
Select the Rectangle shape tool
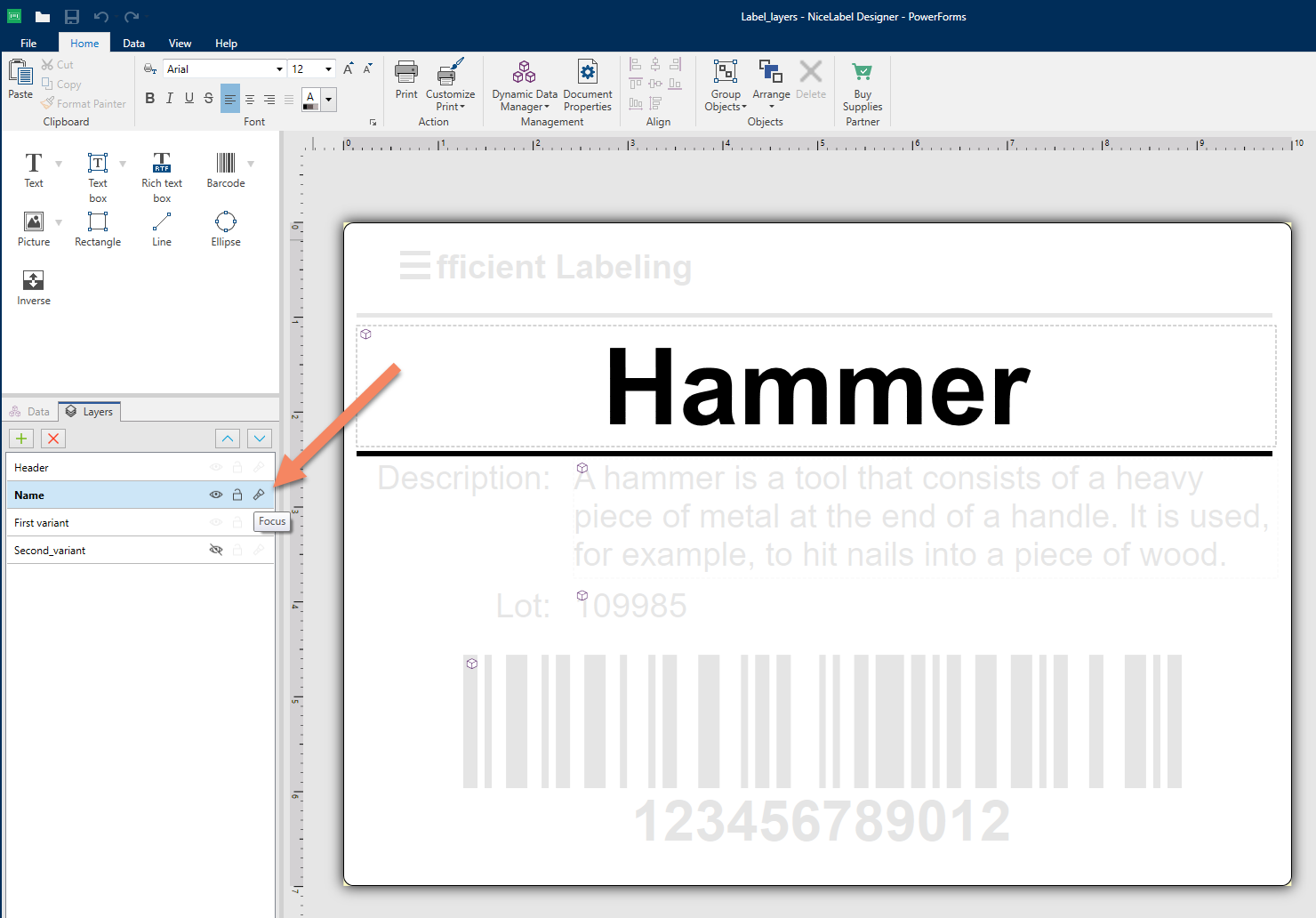pyautogui.click(x=98, y=229)
